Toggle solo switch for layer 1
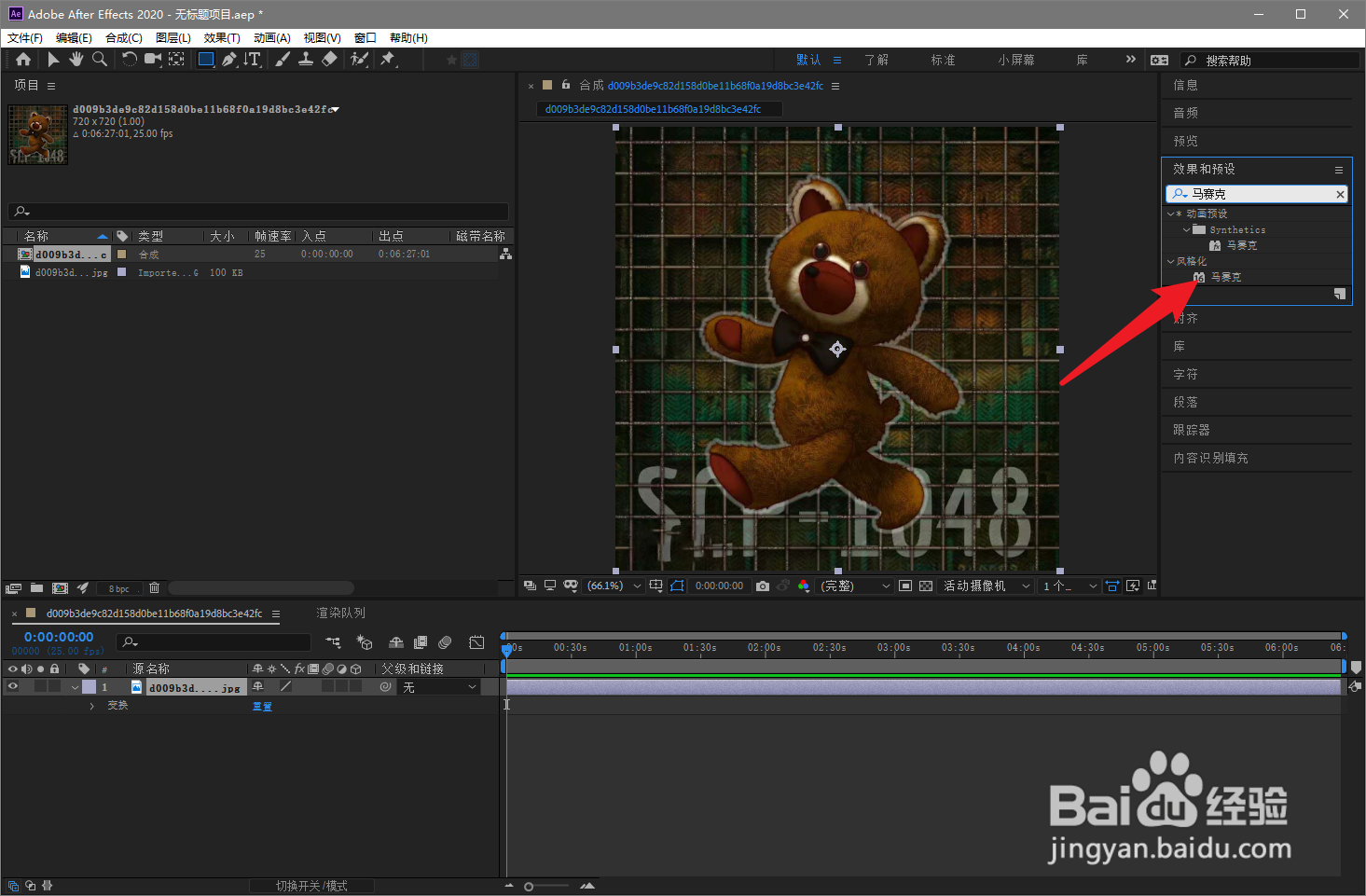1366x896 pixels. [x=40, y=687]
